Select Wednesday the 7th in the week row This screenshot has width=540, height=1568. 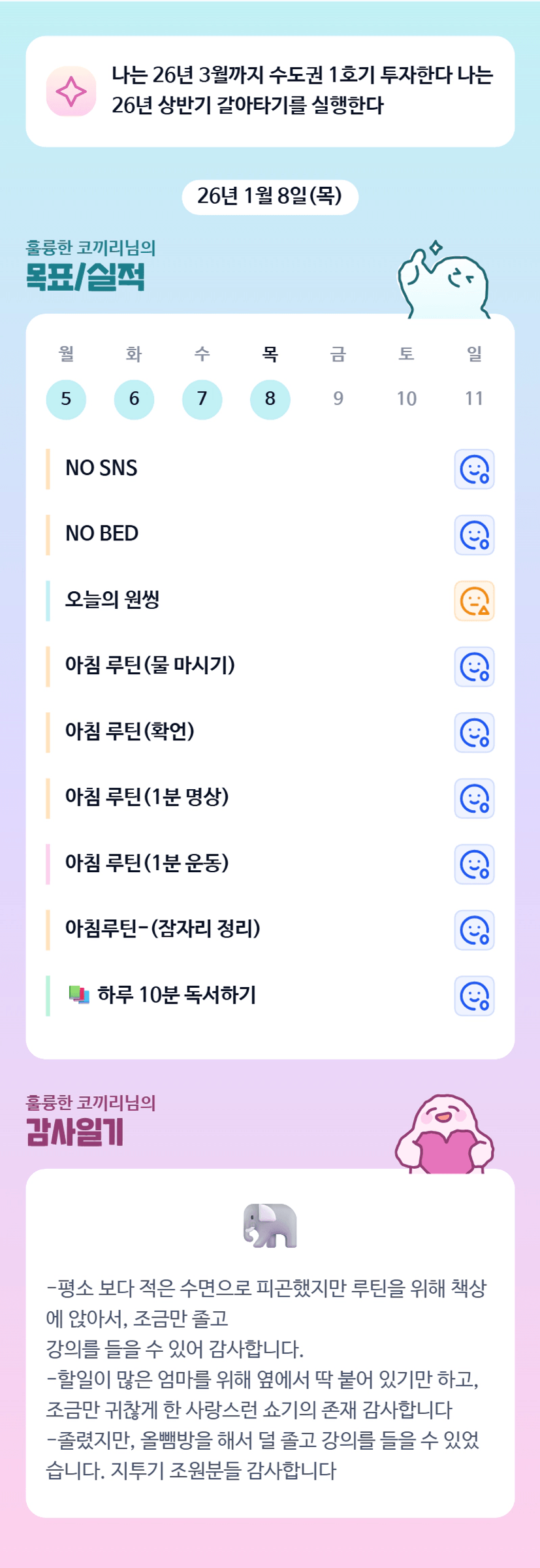(x=202, y=399)
